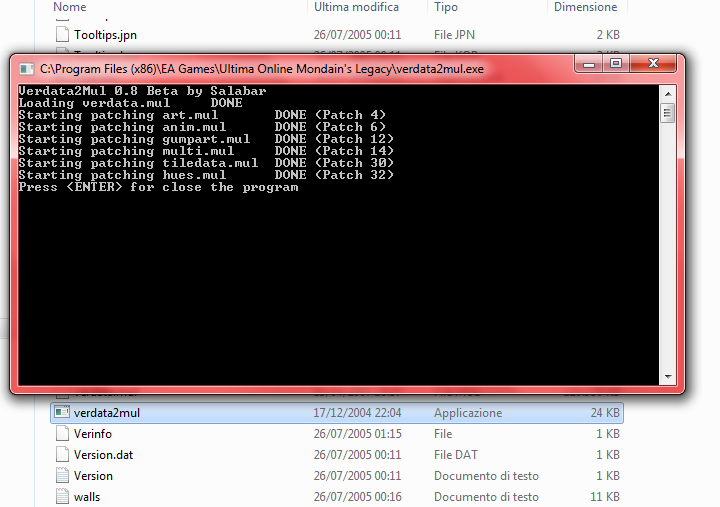Sort files by the Tipo column header

[446, 7]
